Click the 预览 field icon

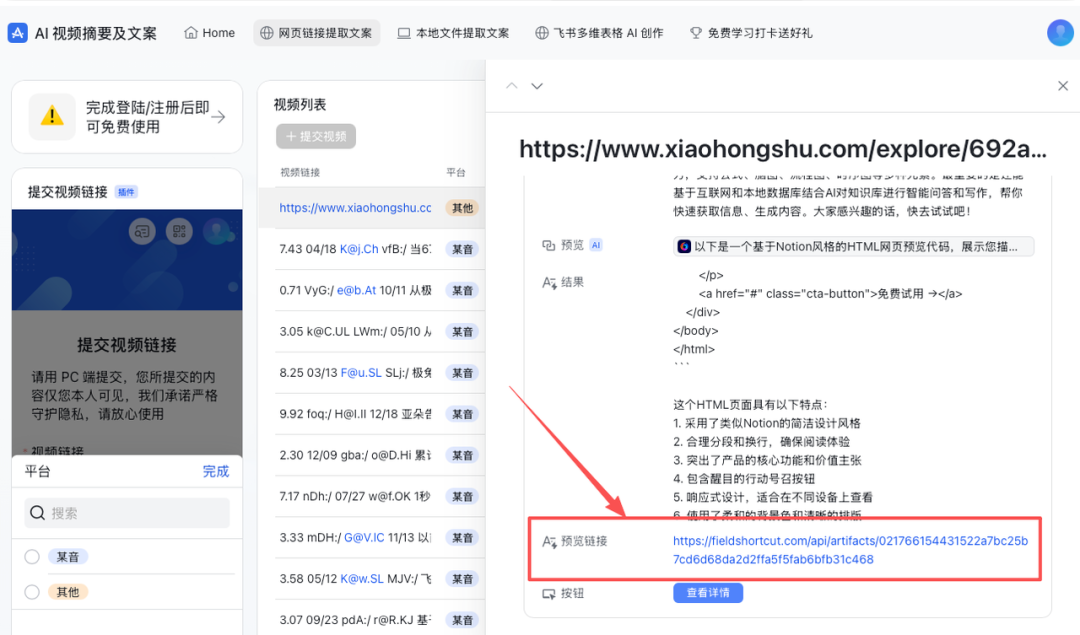tap(549, 245)
